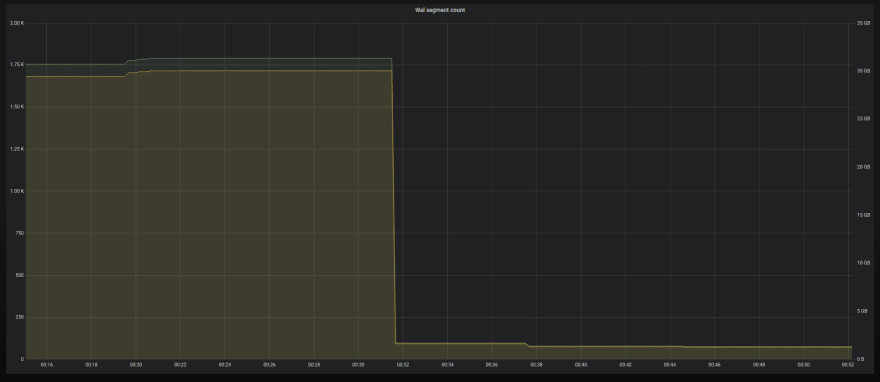Click the 20 GB right axis label
Image resolution: width=880 pixels, height=382 pixels.
click(863, 167)
